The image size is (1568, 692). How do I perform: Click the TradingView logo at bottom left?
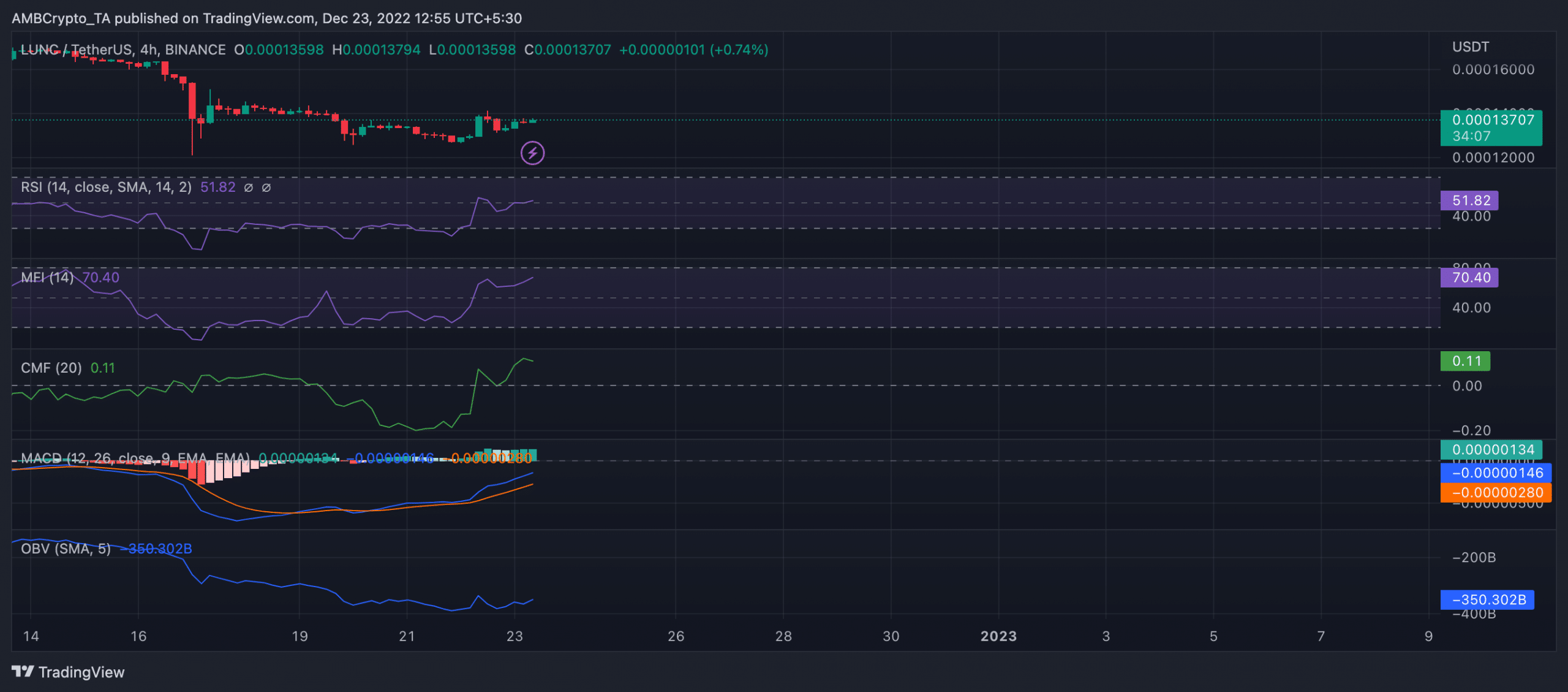point(68,672)
